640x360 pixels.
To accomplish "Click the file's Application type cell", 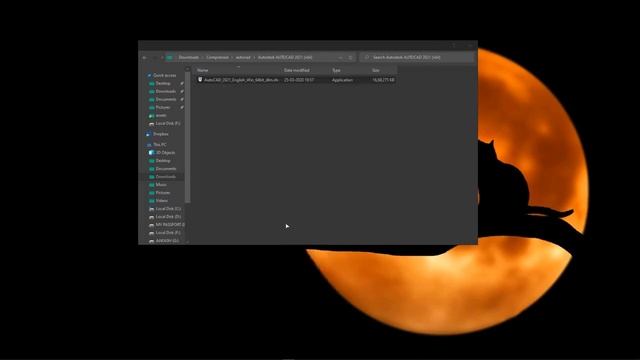I will click(342, 80).
